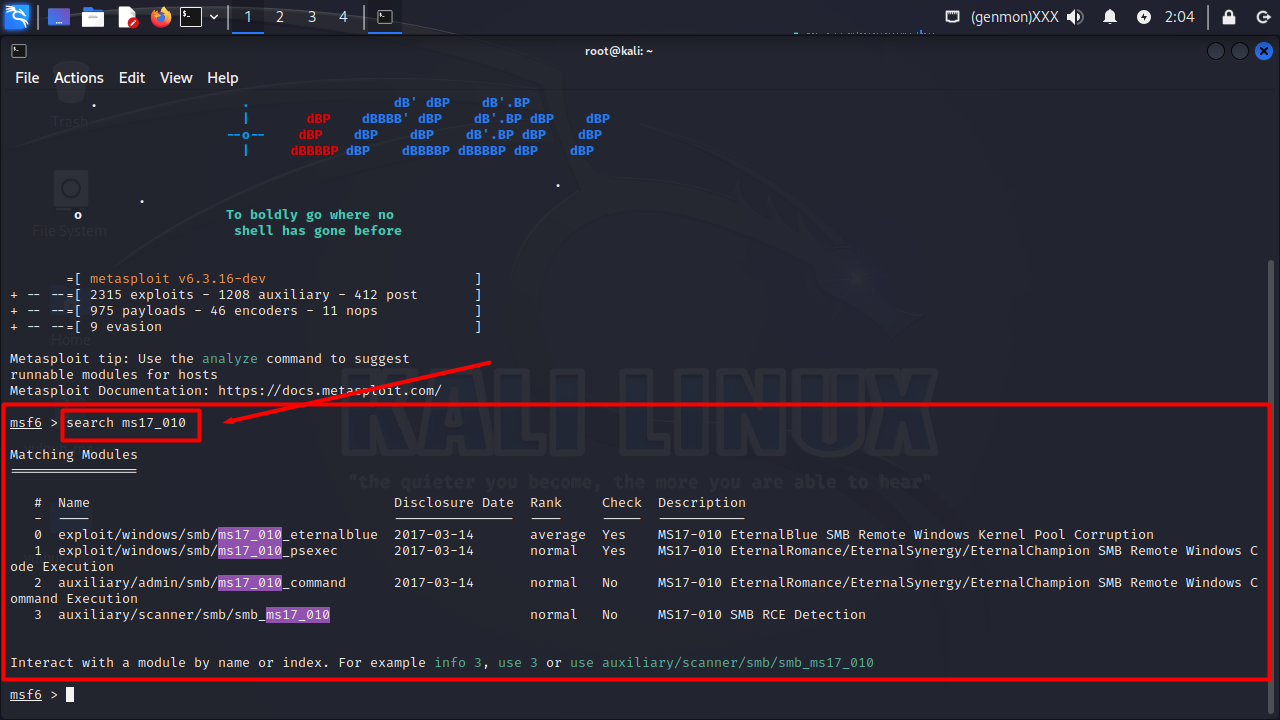Click the 'Description' column header
Viewport: 1280px width, 720px height.
click(702, 503)
